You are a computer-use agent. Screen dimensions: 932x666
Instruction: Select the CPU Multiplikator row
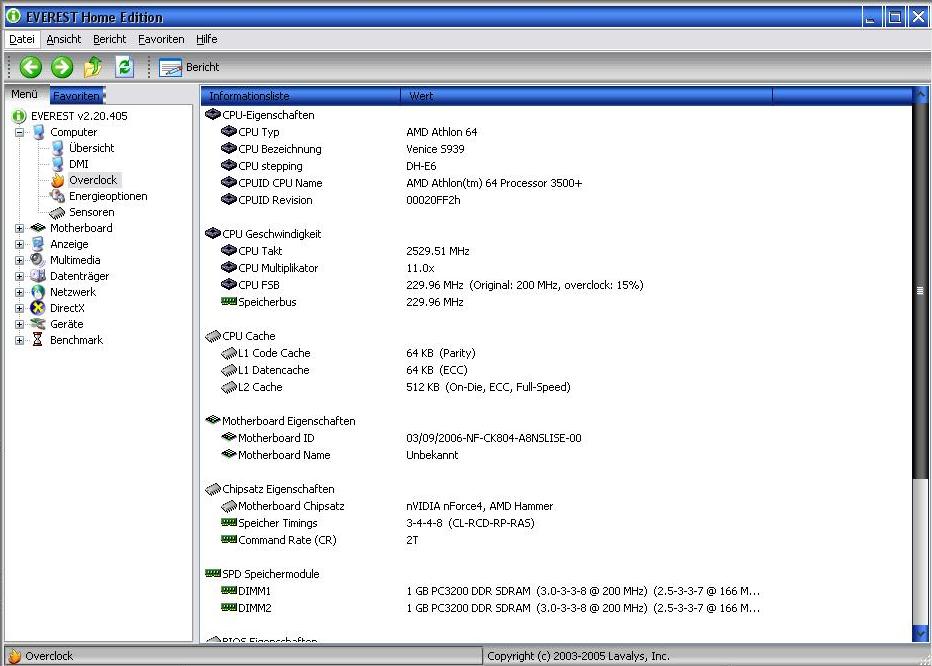click(556, 268)
